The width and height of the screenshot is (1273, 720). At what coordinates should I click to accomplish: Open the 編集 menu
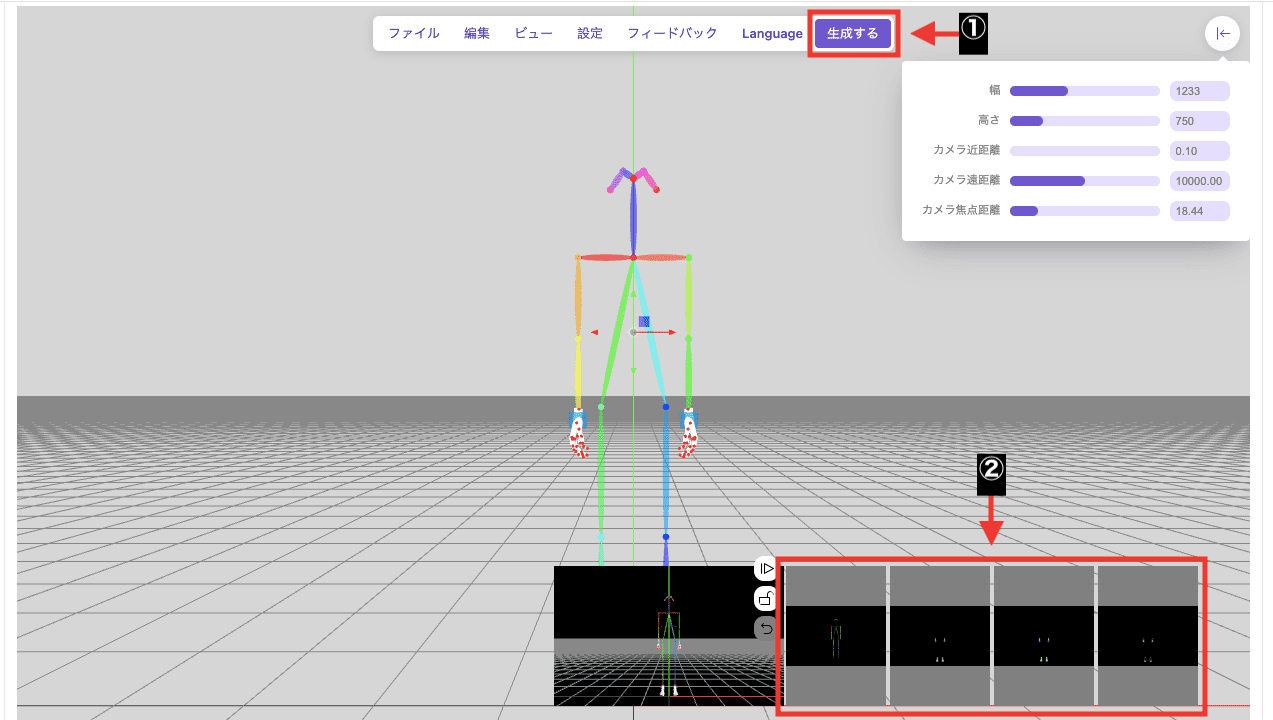pyautogui.click(x=476, y=32)
